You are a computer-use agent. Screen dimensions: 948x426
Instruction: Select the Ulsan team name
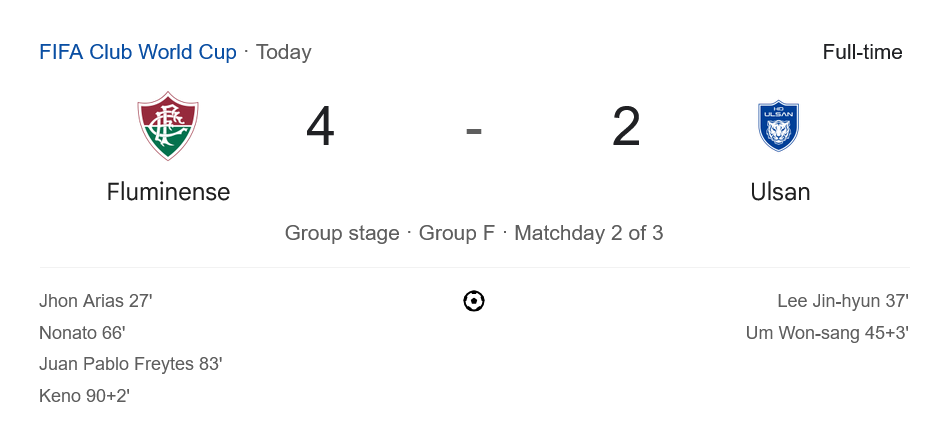coord(780,191)
